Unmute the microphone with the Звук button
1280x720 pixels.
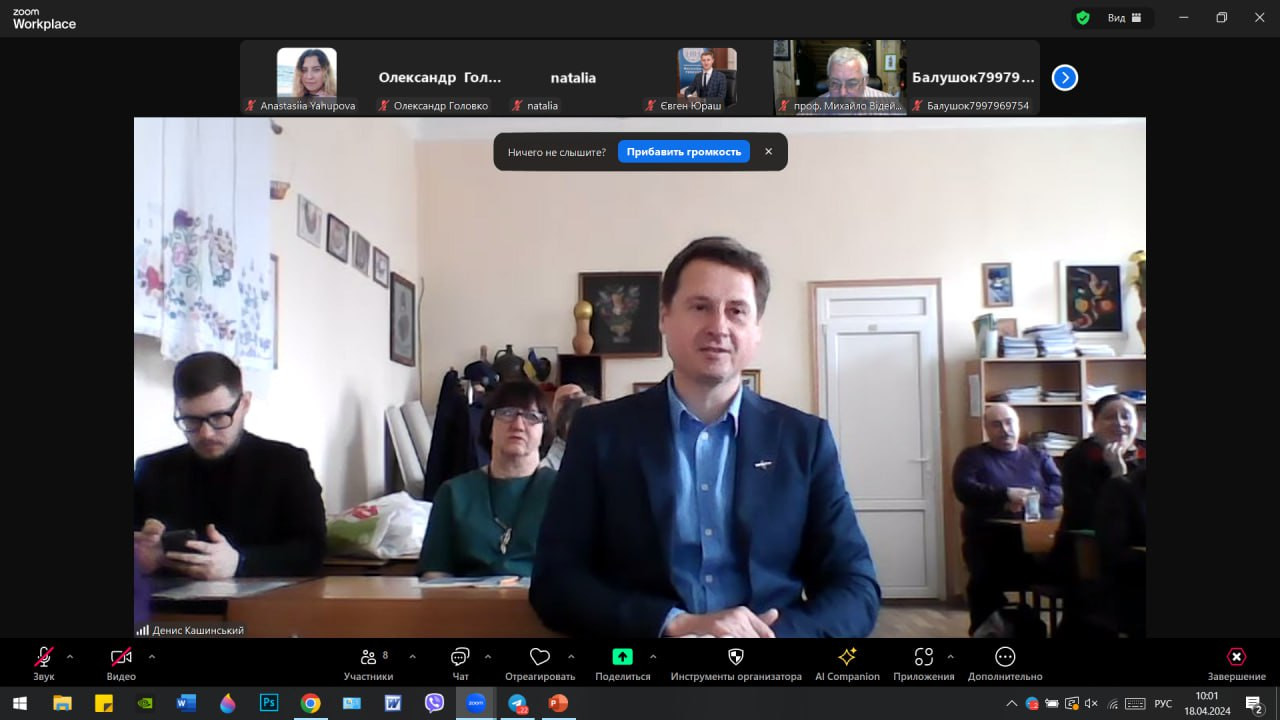[44, 663]
